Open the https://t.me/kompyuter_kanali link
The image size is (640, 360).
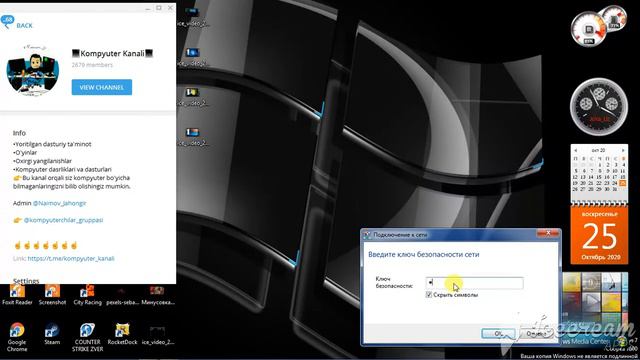[x=71, y=258]
